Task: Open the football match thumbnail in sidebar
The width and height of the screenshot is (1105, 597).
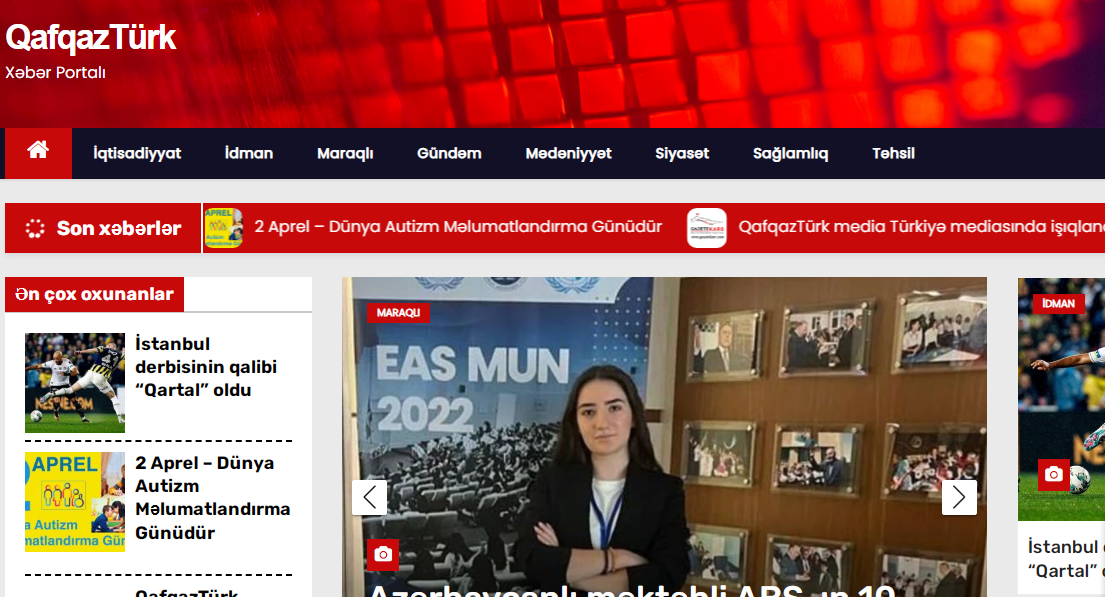Action: [x=75, y=383]
